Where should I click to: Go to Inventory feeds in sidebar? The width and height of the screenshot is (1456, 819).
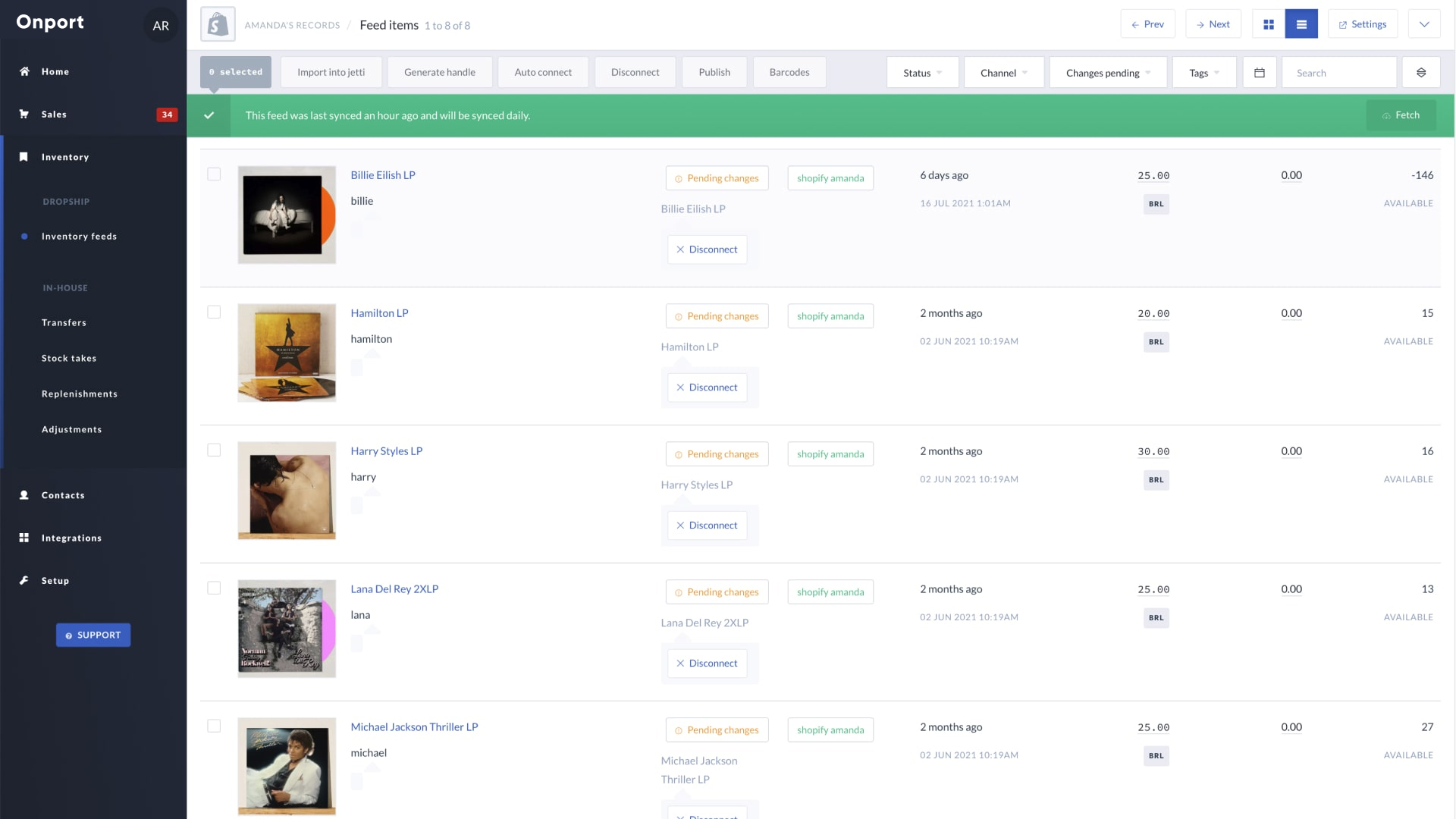tap(79, 237)
